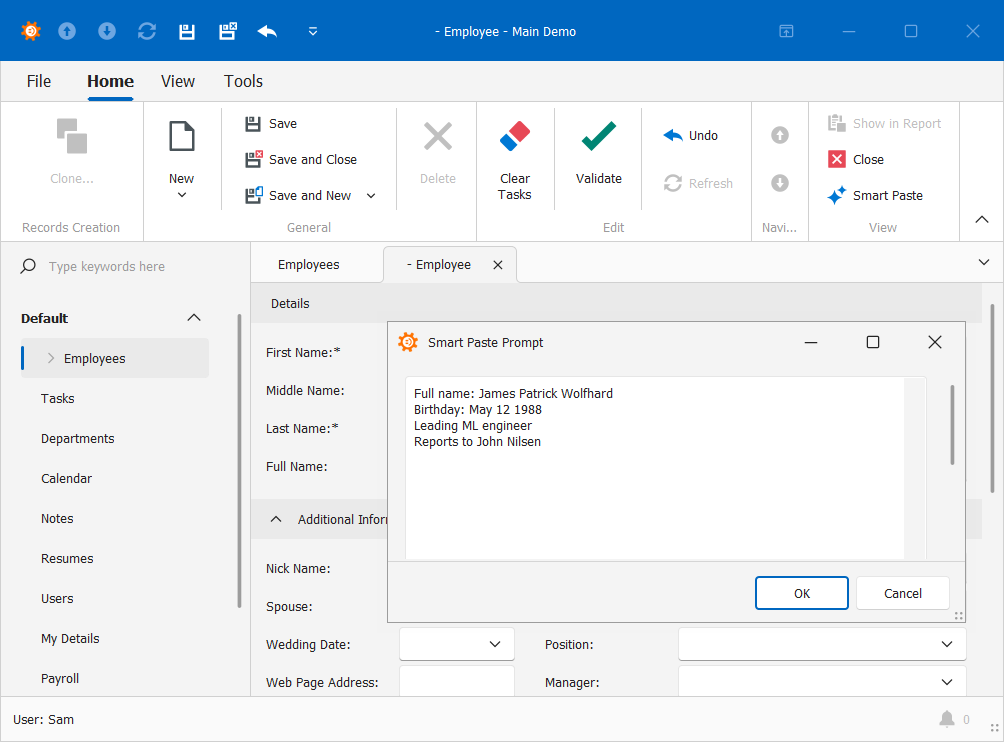Click the Clear Tasks eraser icon

click(515, 136)
